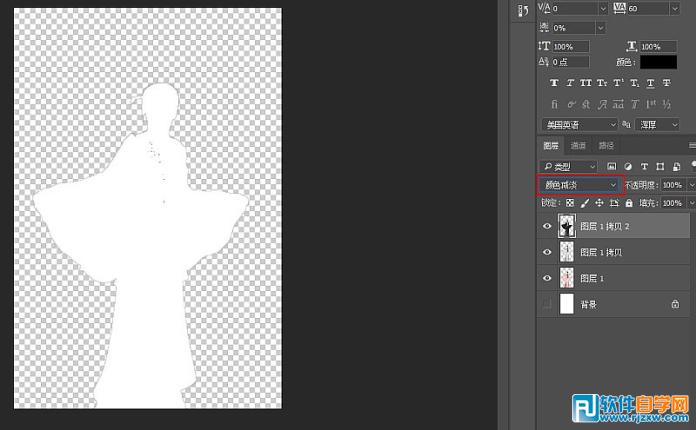Lock image pixels with brush icon
The width and height of the screenshot is (696, 430).
585,203
